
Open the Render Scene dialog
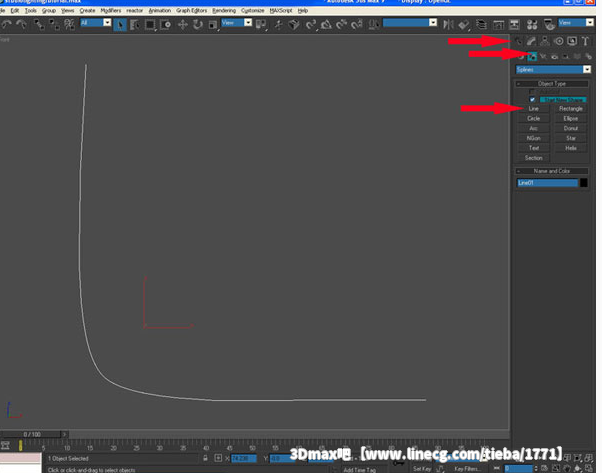pyautogui.click(x=549, y=25)
